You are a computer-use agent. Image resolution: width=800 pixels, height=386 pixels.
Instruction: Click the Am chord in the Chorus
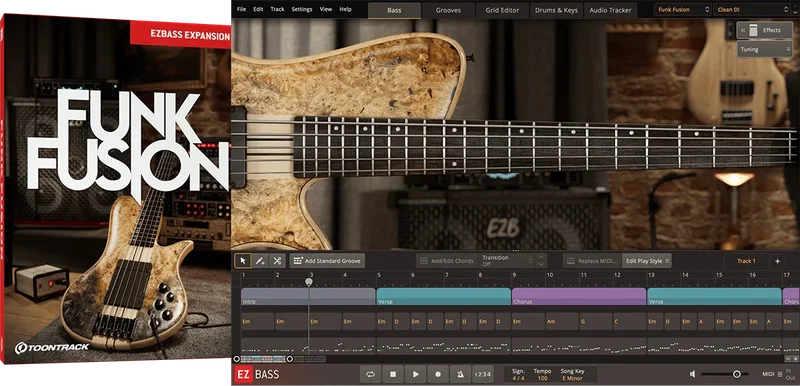pos(562,322)
